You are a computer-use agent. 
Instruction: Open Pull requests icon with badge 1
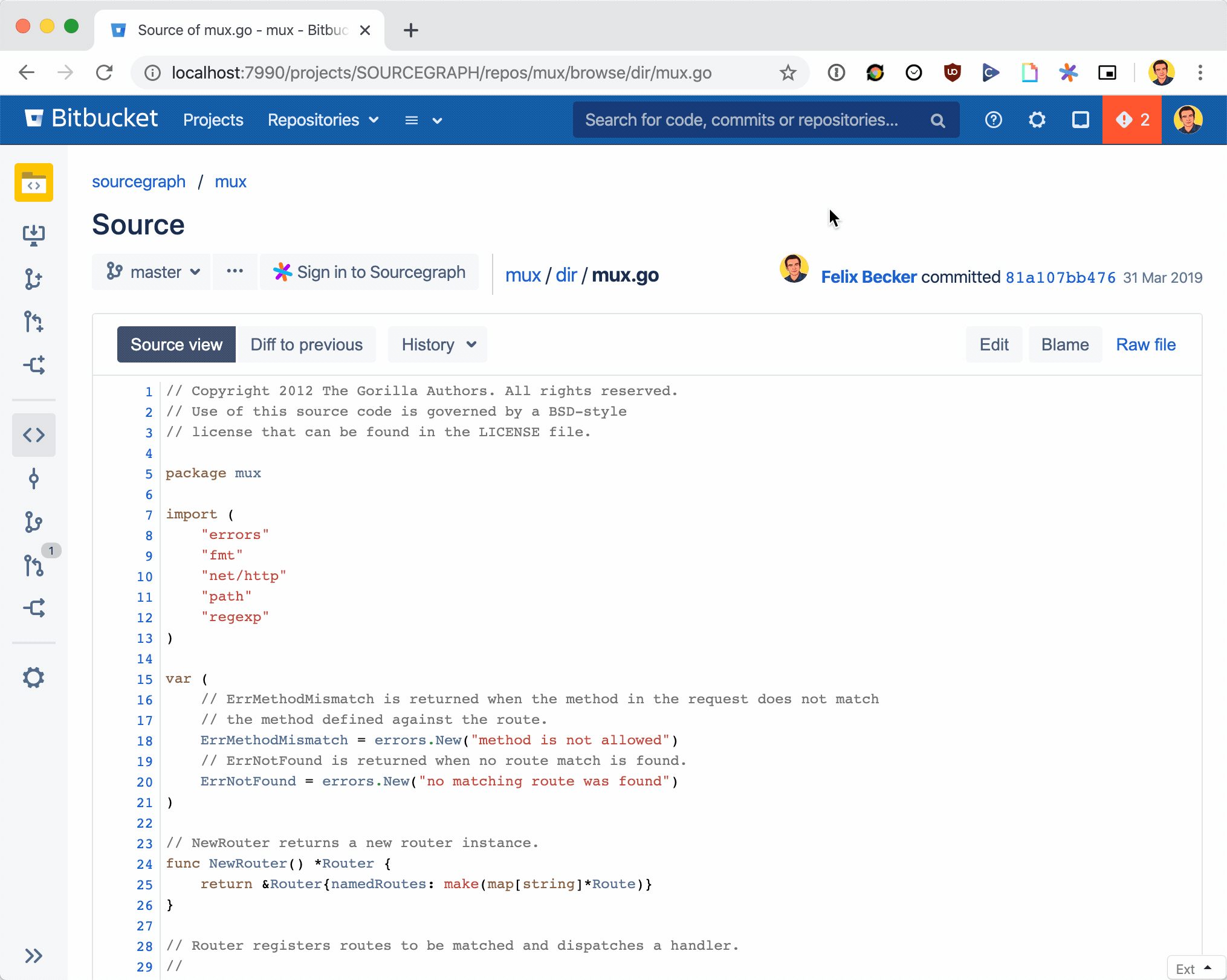(x=34, y=566)
